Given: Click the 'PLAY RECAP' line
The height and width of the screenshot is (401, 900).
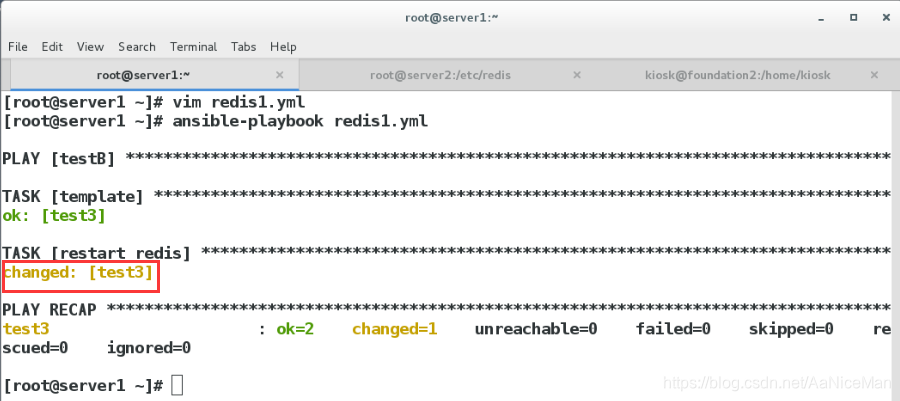Looking at the screenshot, I should 447,310.
